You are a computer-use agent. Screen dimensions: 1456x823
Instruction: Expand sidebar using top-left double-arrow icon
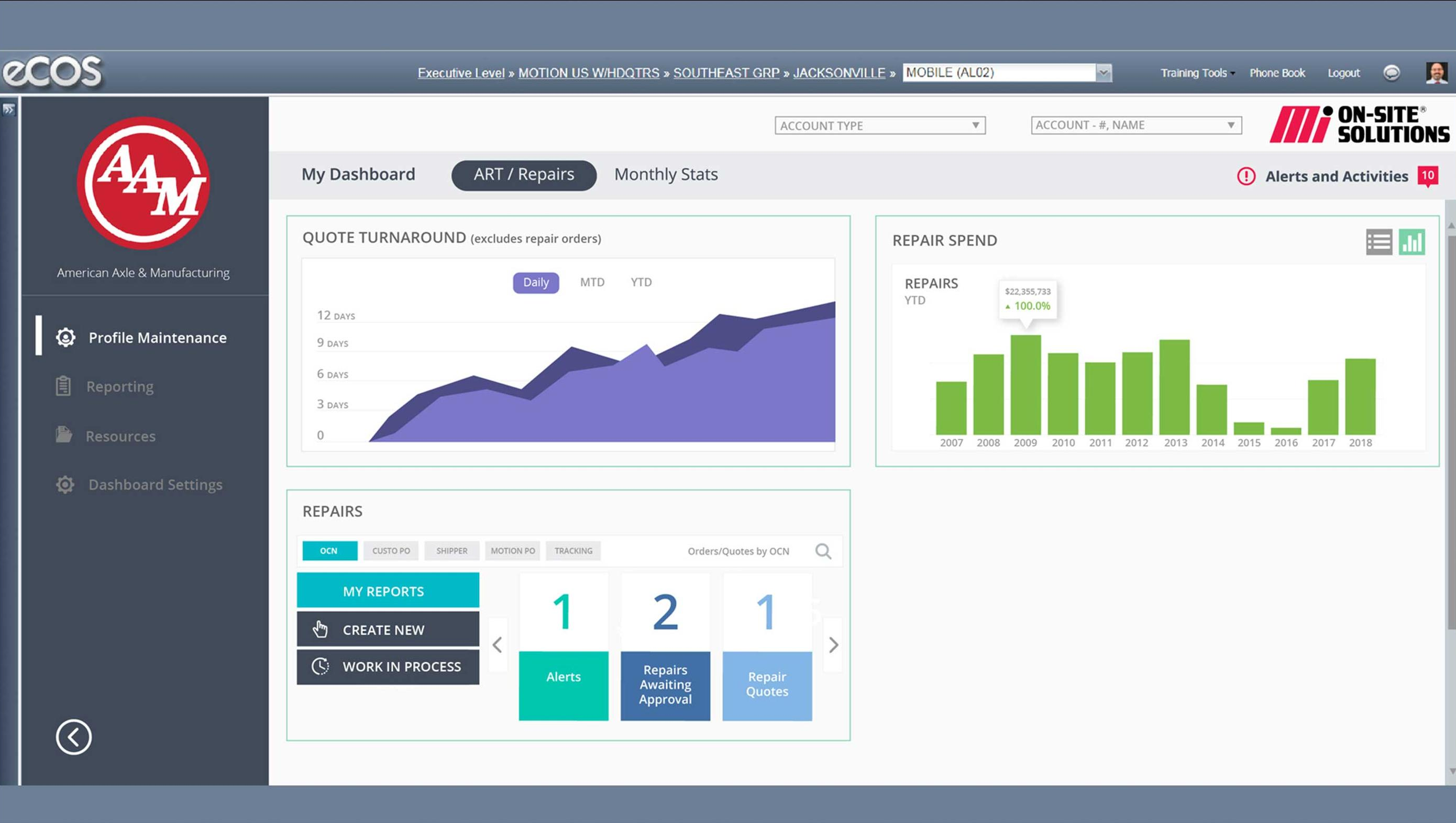click(8, 109)
